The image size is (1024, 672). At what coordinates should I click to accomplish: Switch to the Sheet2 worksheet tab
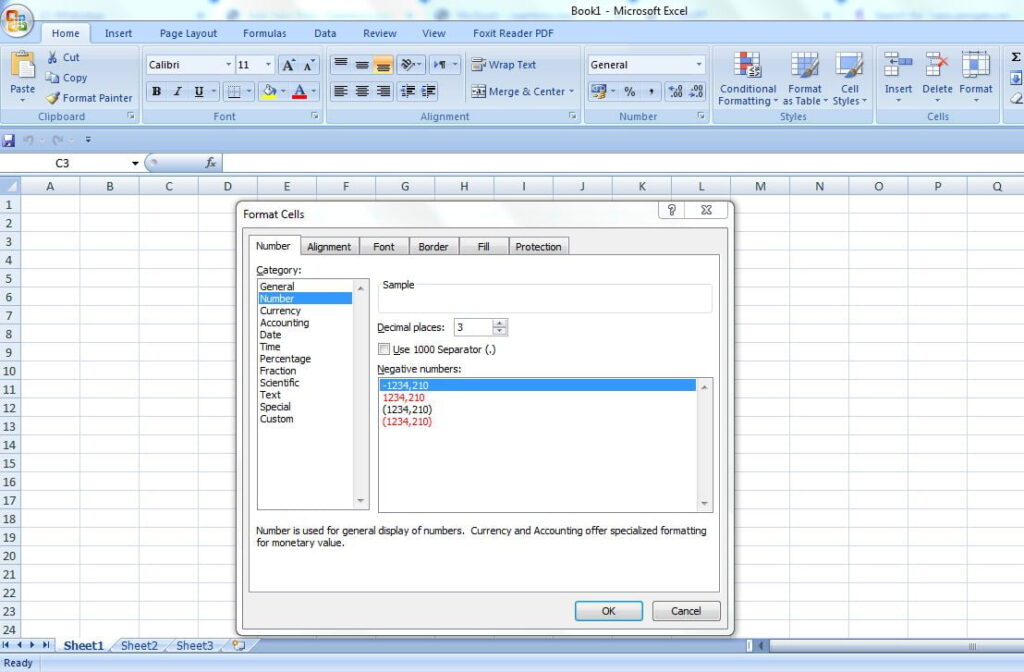click(139, 646)
